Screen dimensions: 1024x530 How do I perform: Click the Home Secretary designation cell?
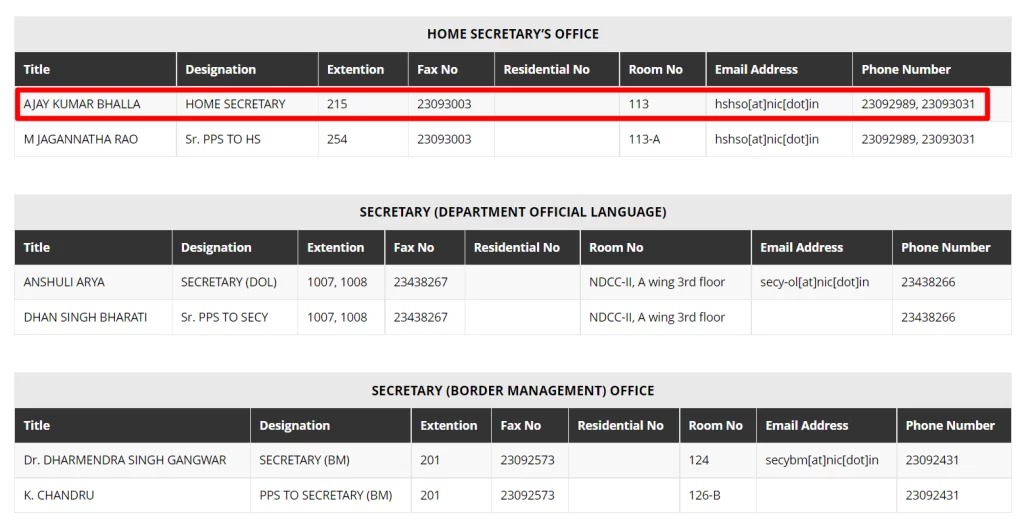click(235, 104)
